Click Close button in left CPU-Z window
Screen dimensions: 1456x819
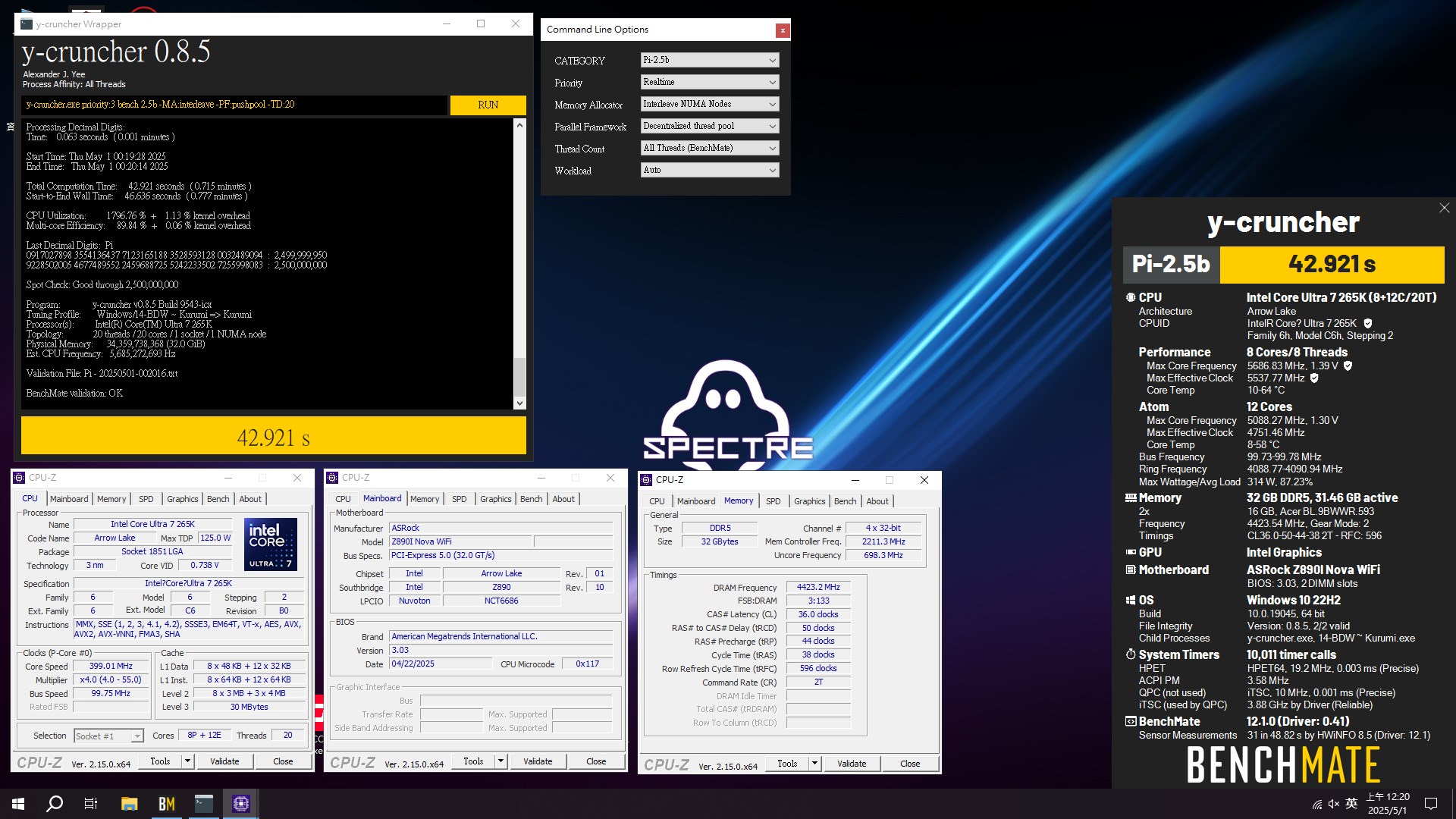point(283,761)
